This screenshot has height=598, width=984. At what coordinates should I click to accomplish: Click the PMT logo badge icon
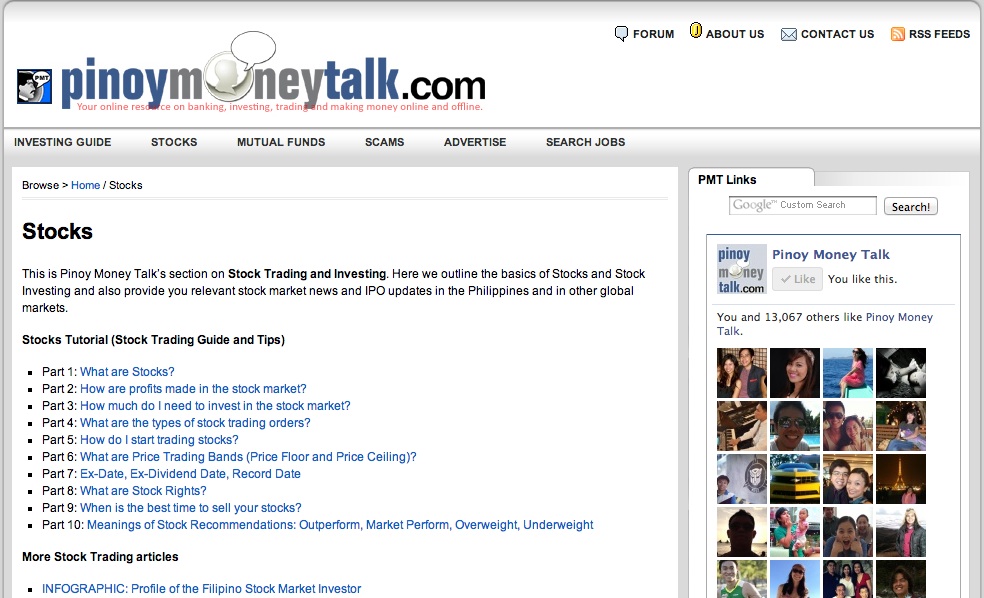point(34,86)
